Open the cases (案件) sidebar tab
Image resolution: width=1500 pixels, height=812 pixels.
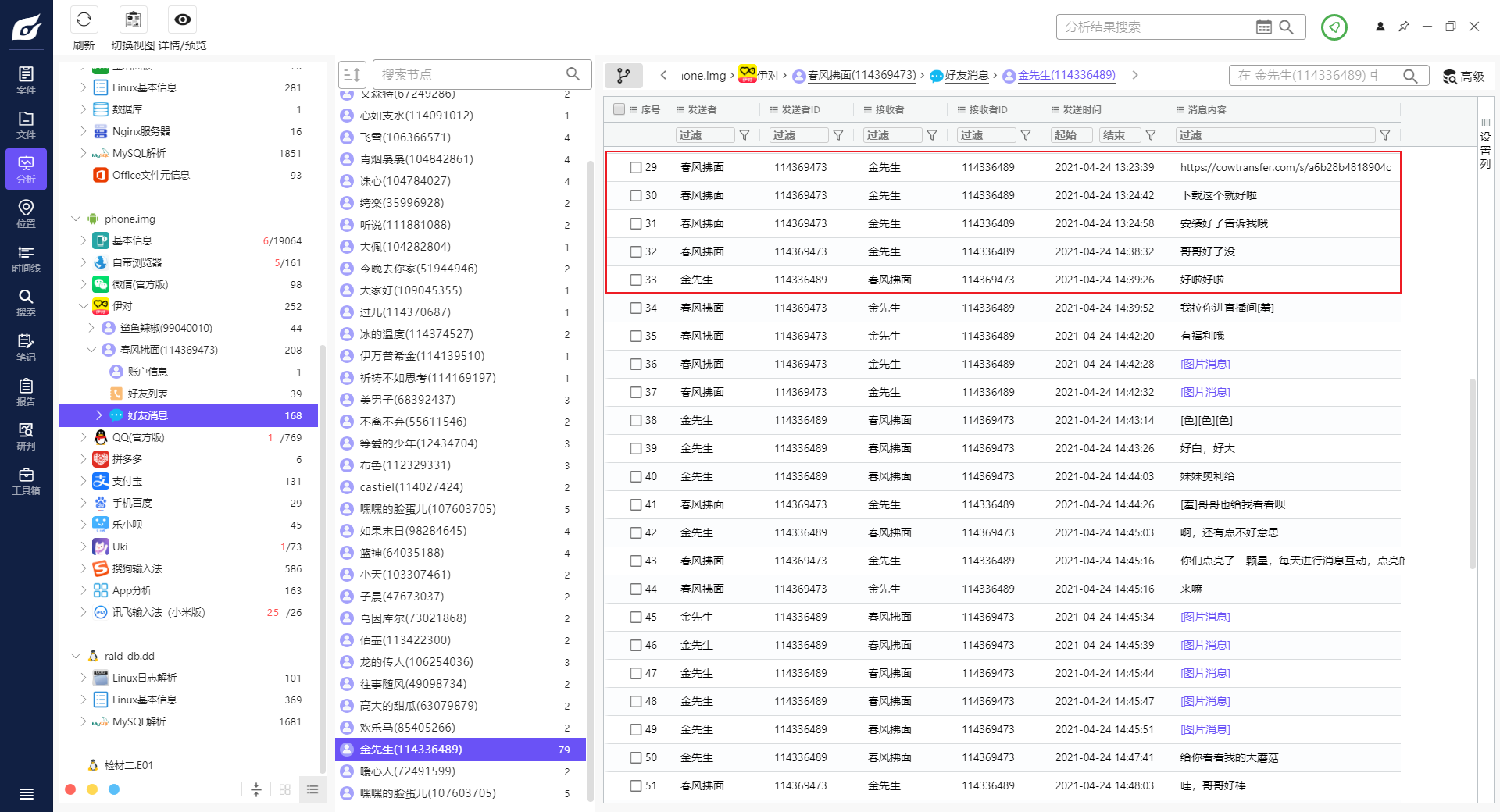pos(26,80)
